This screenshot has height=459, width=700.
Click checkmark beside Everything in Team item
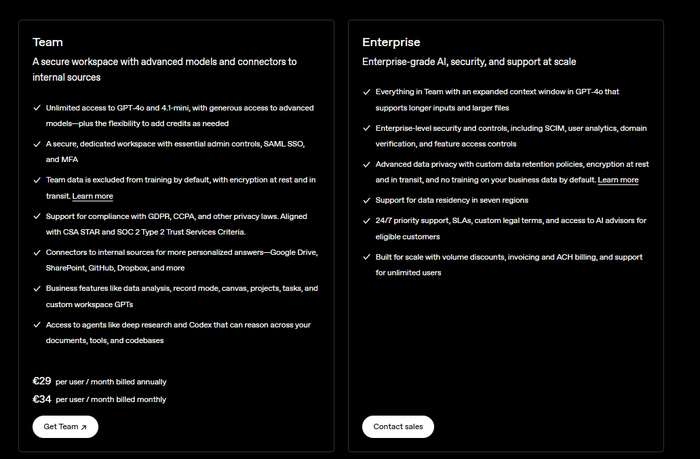(367, 92)
